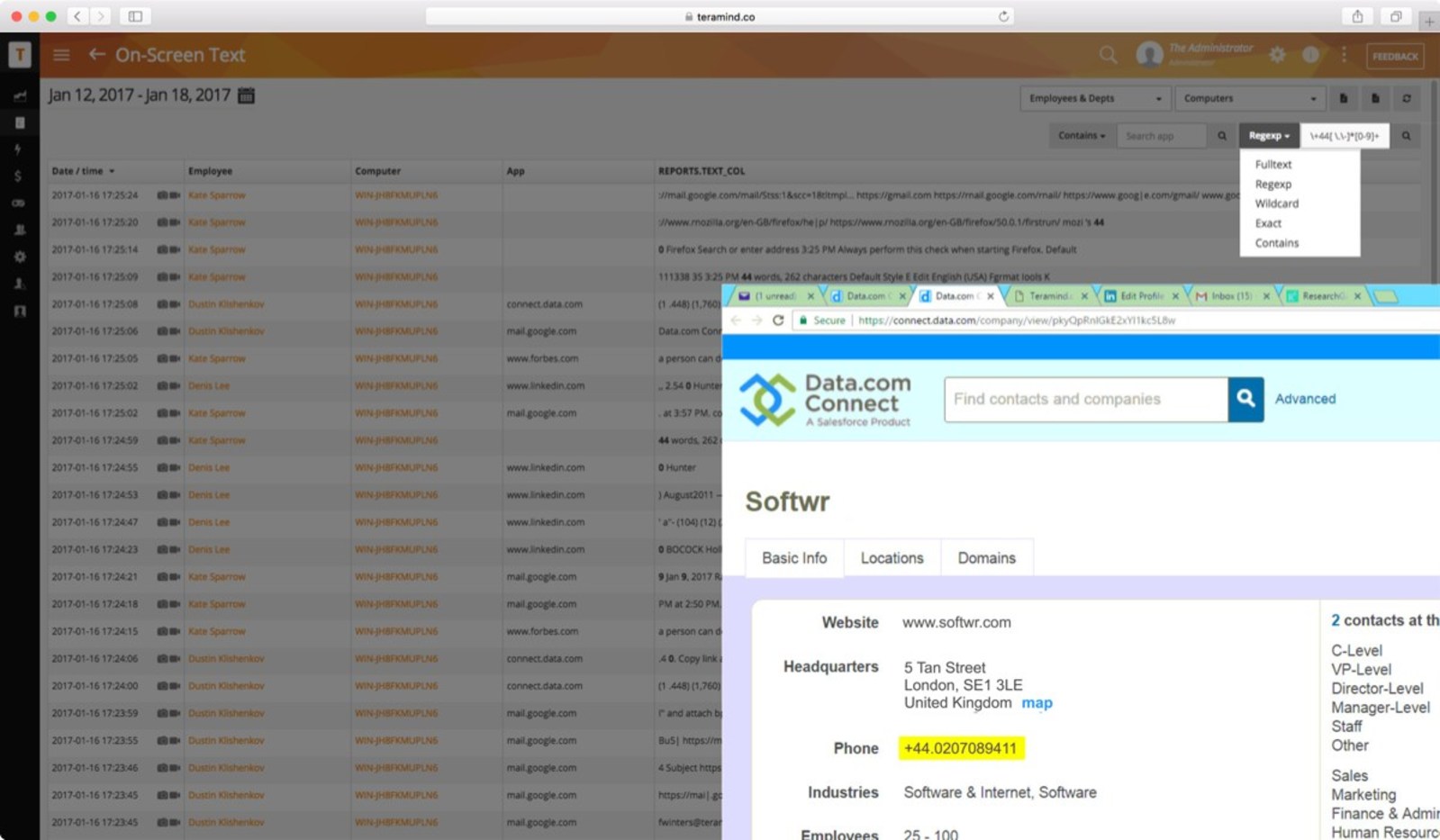The image size is (1440, 840).
Task: Select the Basic Info tab
Action: click(794, 558)
